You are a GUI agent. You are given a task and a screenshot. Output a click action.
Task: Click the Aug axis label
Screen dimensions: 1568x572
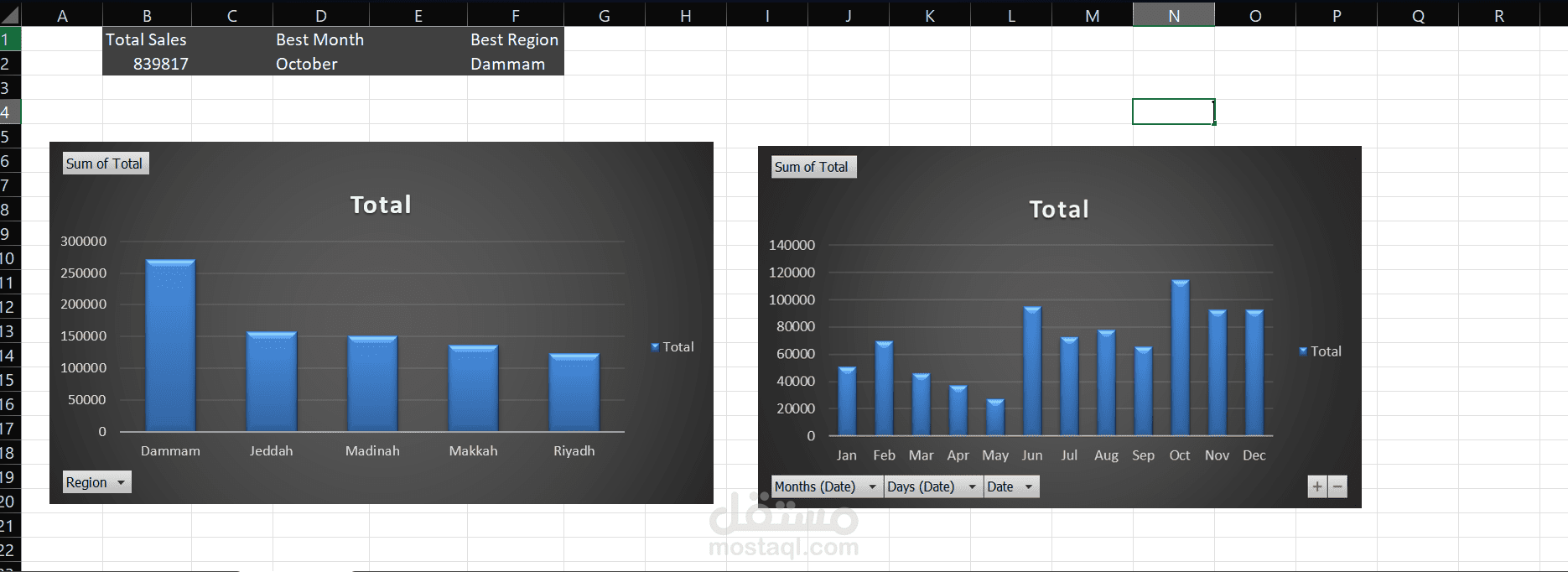(1106, 455)
